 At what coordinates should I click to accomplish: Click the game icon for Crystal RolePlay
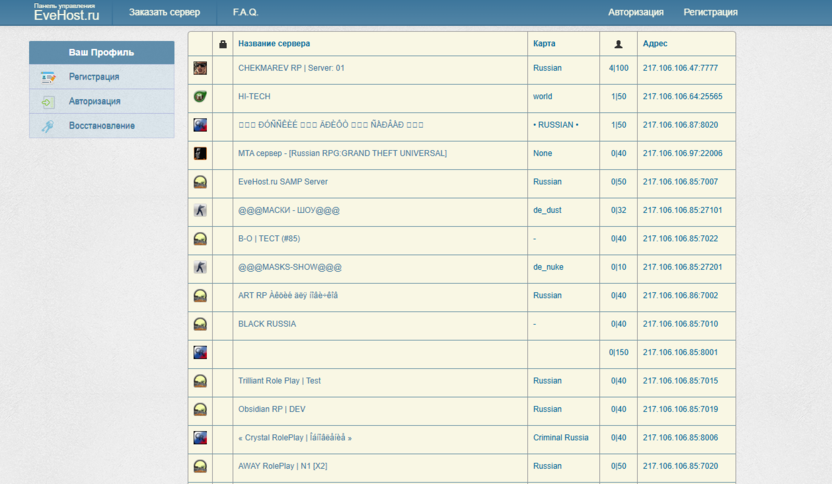point(200,438)
